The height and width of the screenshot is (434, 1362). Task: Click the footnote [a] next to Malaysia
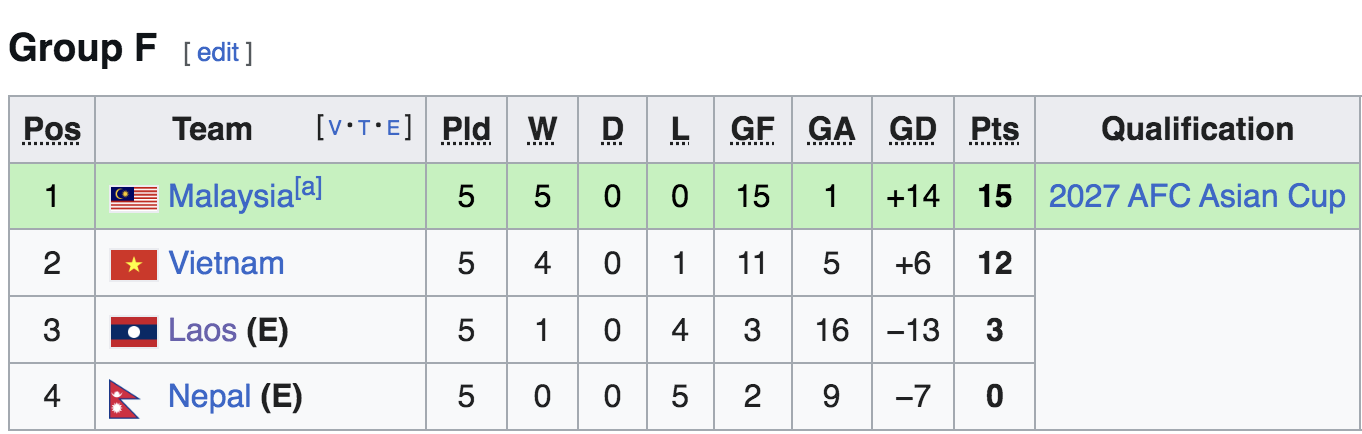307,189
